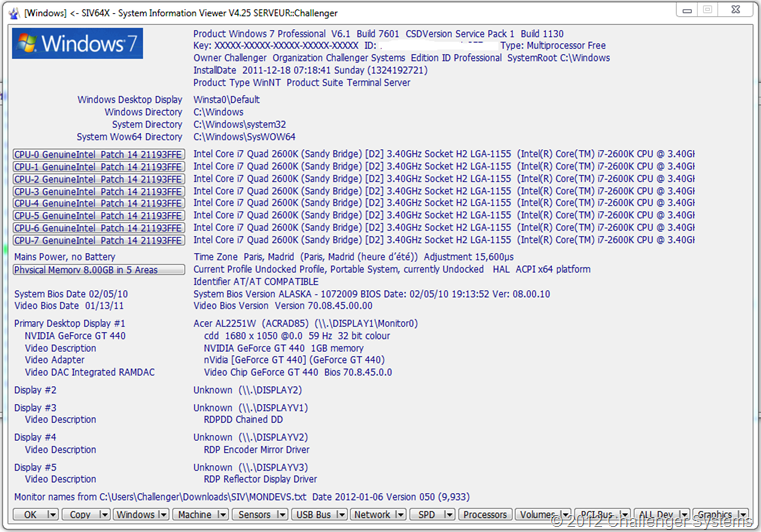Click Identifier AT/AT COMPATIBLE text
The image size is (761, 532).
coord(256,282)
